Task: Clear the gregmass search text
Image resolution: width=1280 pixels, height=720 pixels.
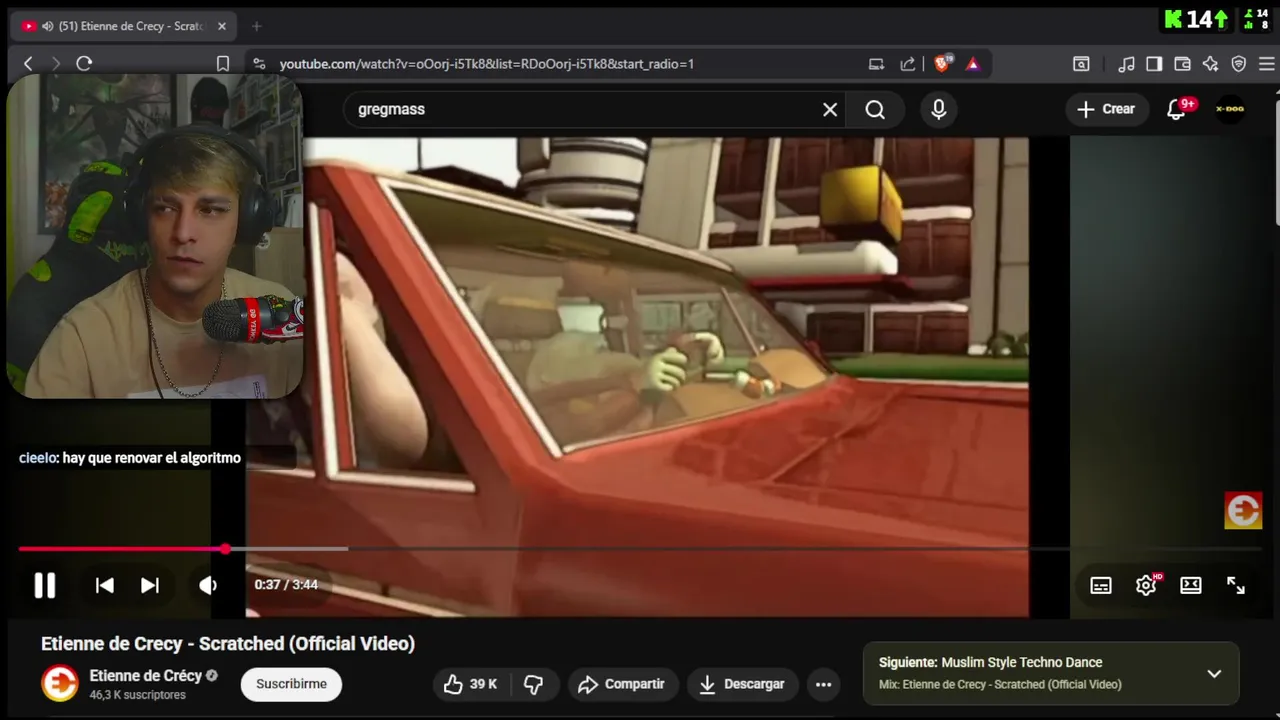Action: [830, 110]
